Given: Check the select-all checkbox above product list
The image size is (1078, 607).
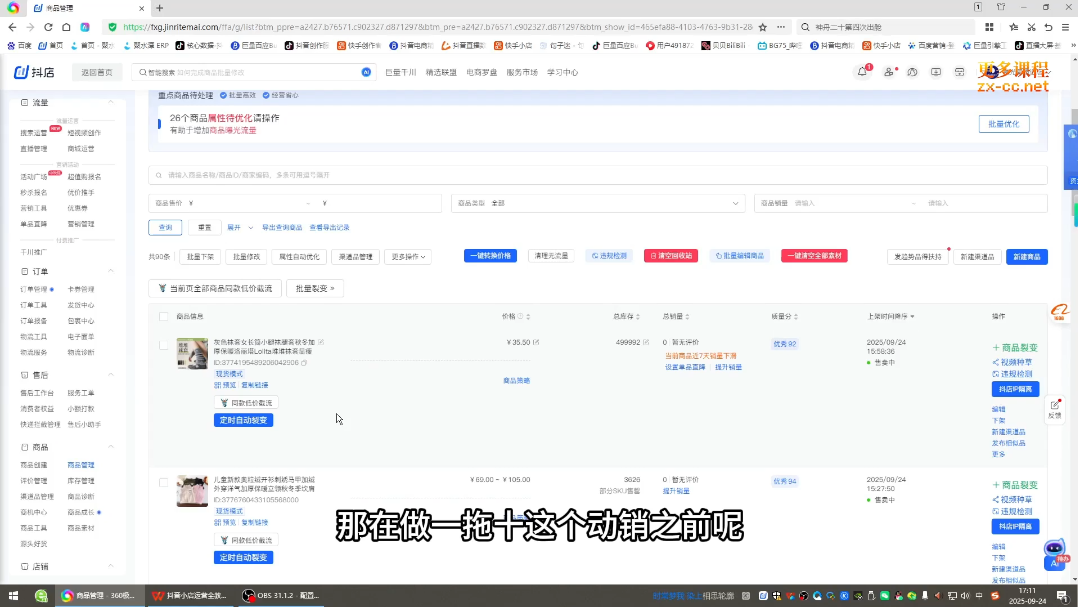Looking at the screenshot, I should [163, 316].
